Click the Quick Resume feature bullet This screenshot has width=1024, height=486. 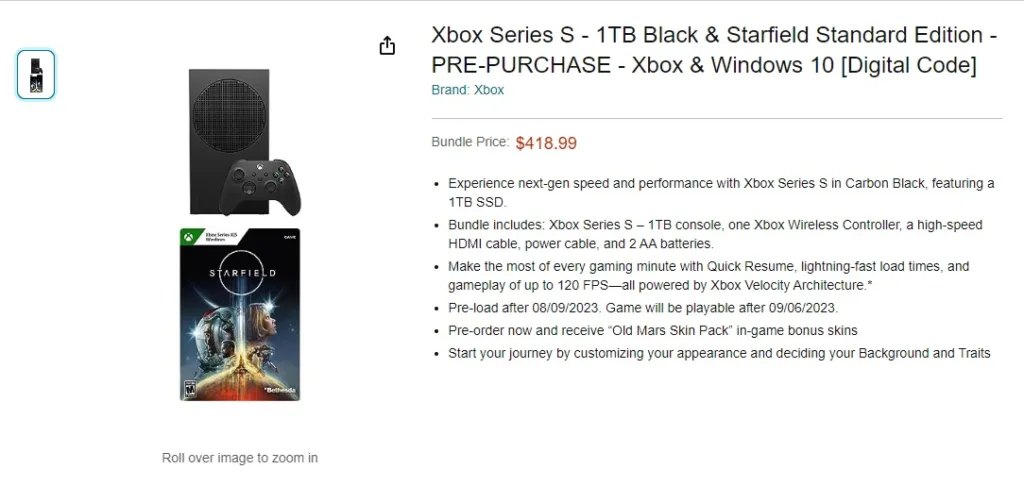pos(708,276)
